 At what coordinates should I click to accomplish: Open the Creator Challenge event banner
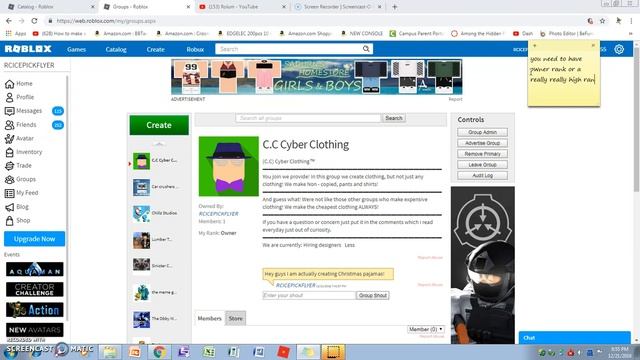(x=35, y=289)
